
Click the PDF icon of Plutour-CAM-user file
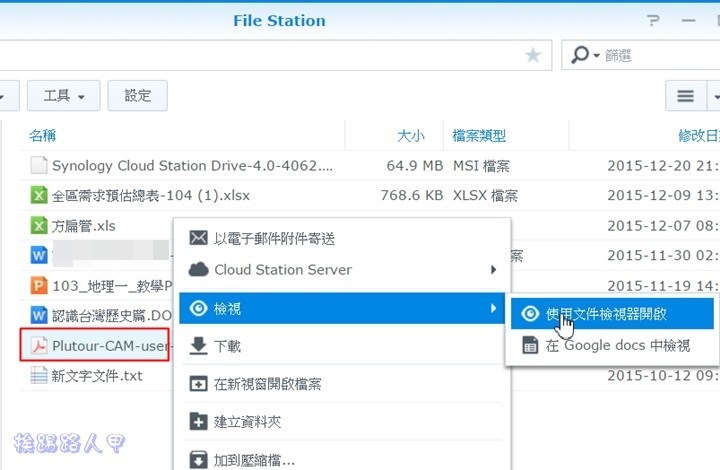tap(39, 346)
